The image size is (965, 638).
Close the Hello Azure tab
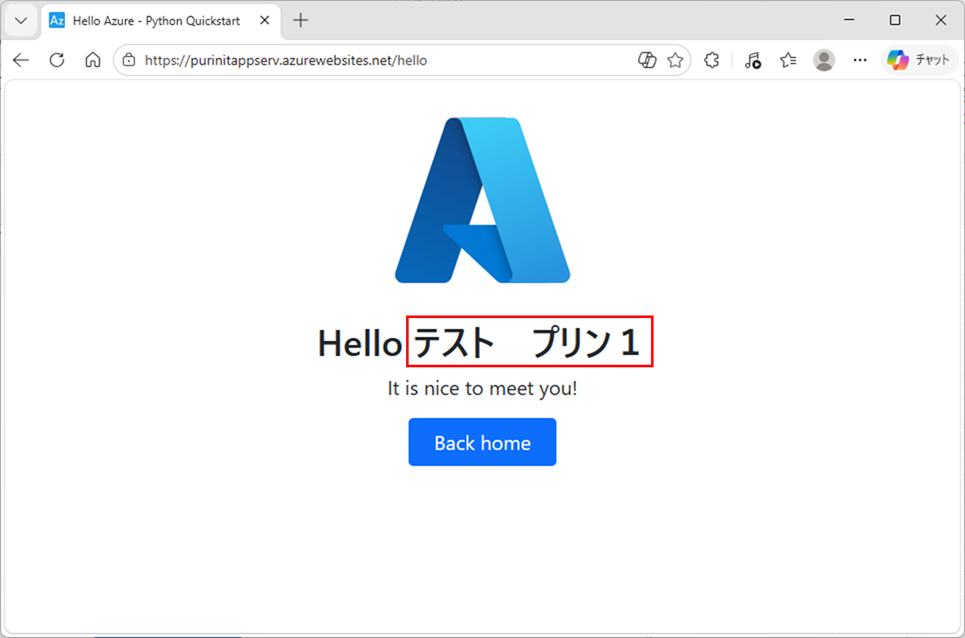[263, 19]
